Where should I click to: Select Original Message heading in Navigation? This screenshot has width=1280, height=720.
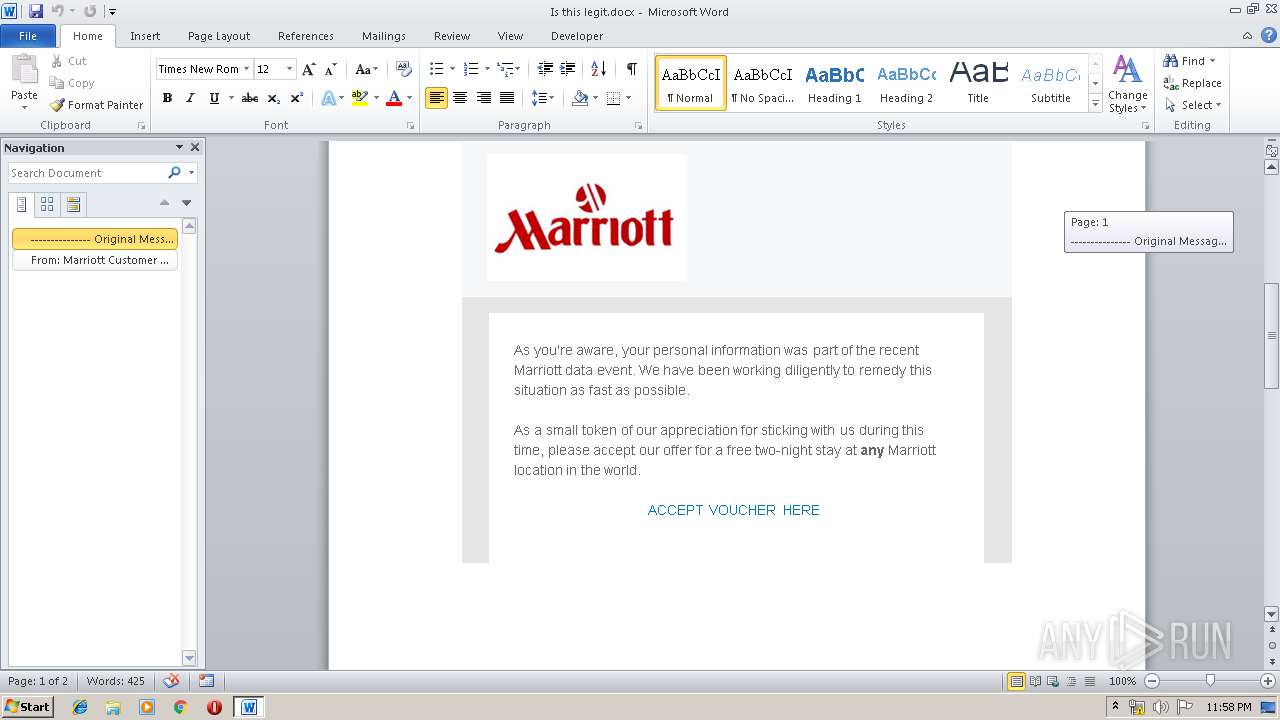pyautogui.click(x=95, y=239)
